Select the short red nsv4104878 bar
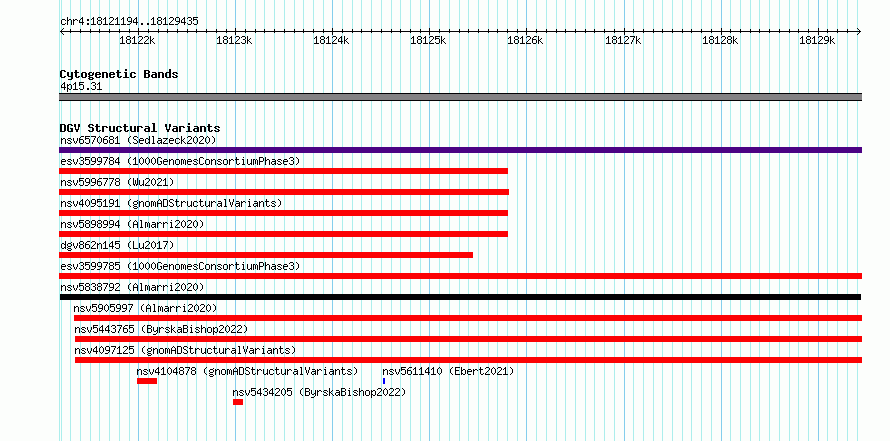 pos(146,381)
